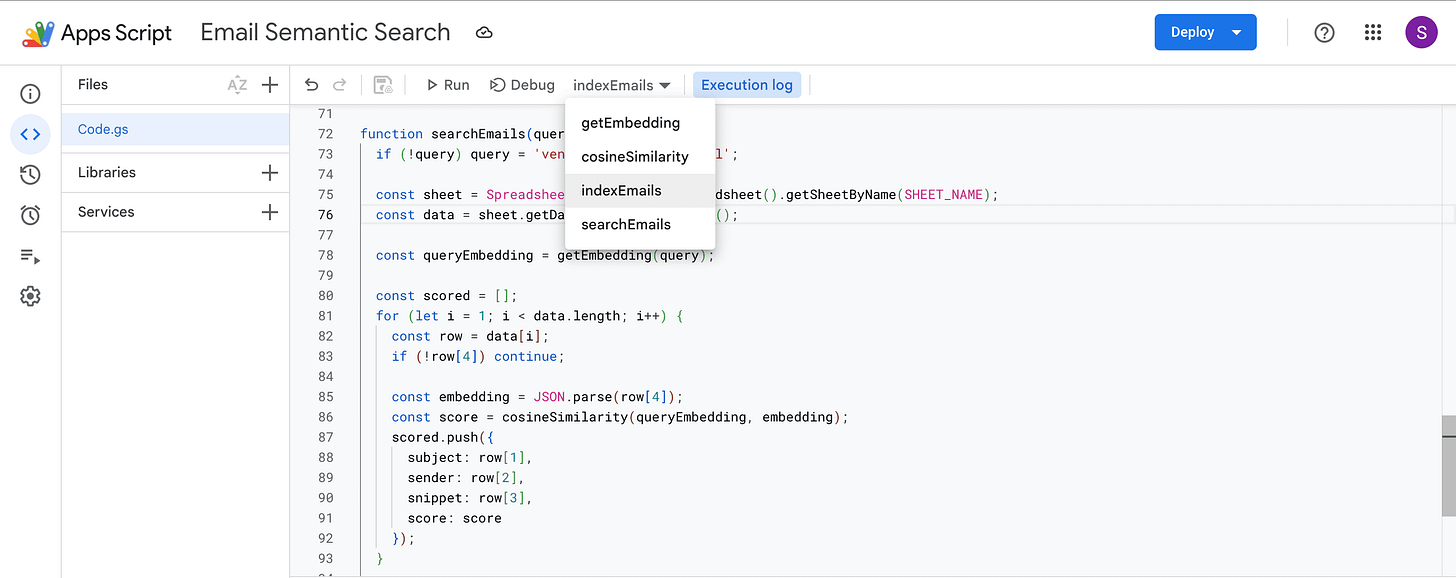Viewport: 1456px width, 578px height.
Task: Open the Overview page in sidebar
Action: click(30, 94)
